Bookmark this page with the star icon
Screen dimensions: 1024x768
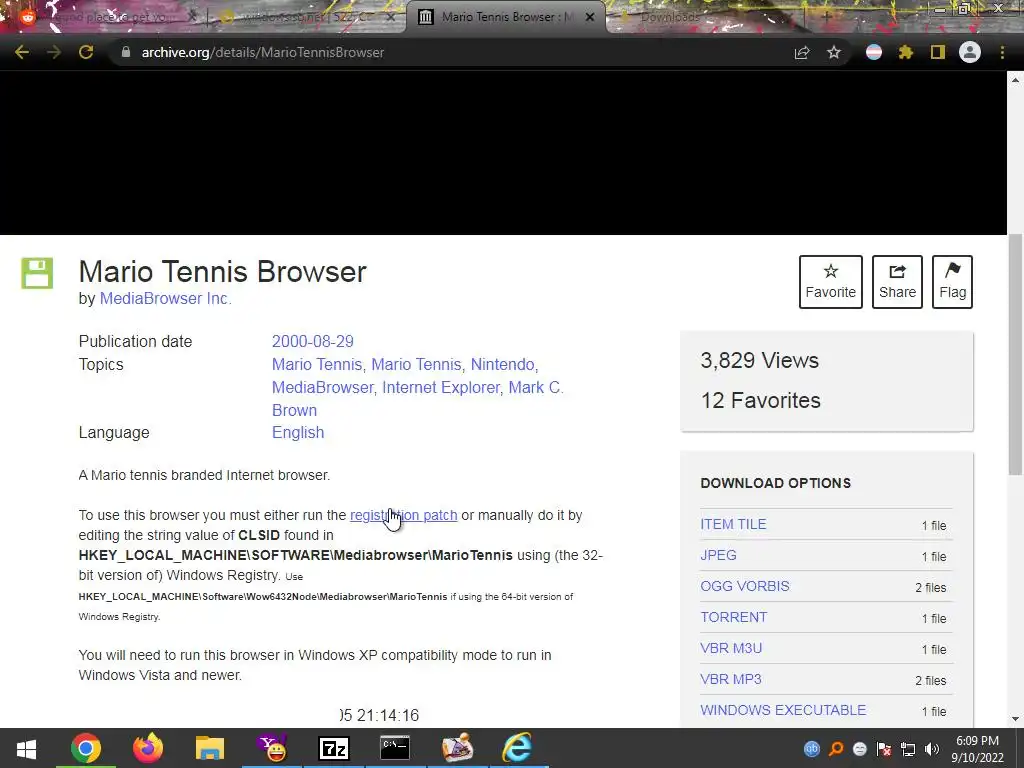(x=834, y=52)
